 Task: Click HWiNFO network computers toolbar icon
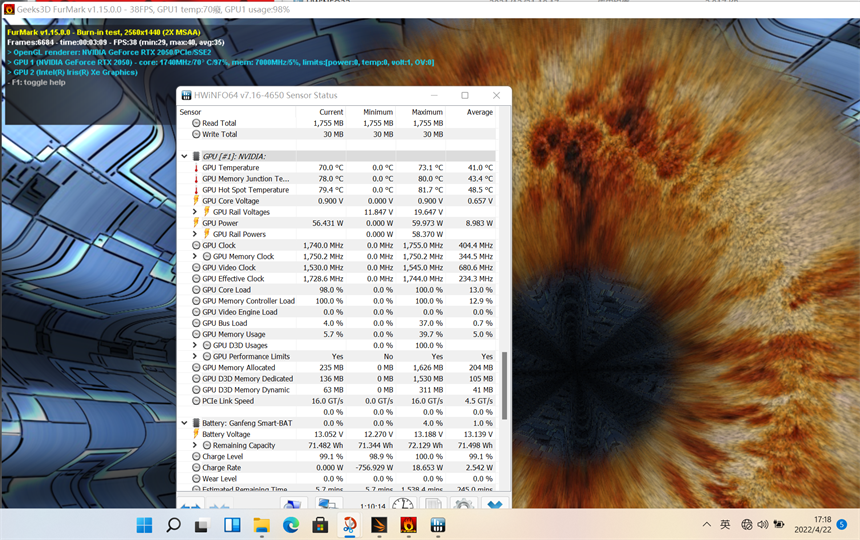tap(329, 504)
